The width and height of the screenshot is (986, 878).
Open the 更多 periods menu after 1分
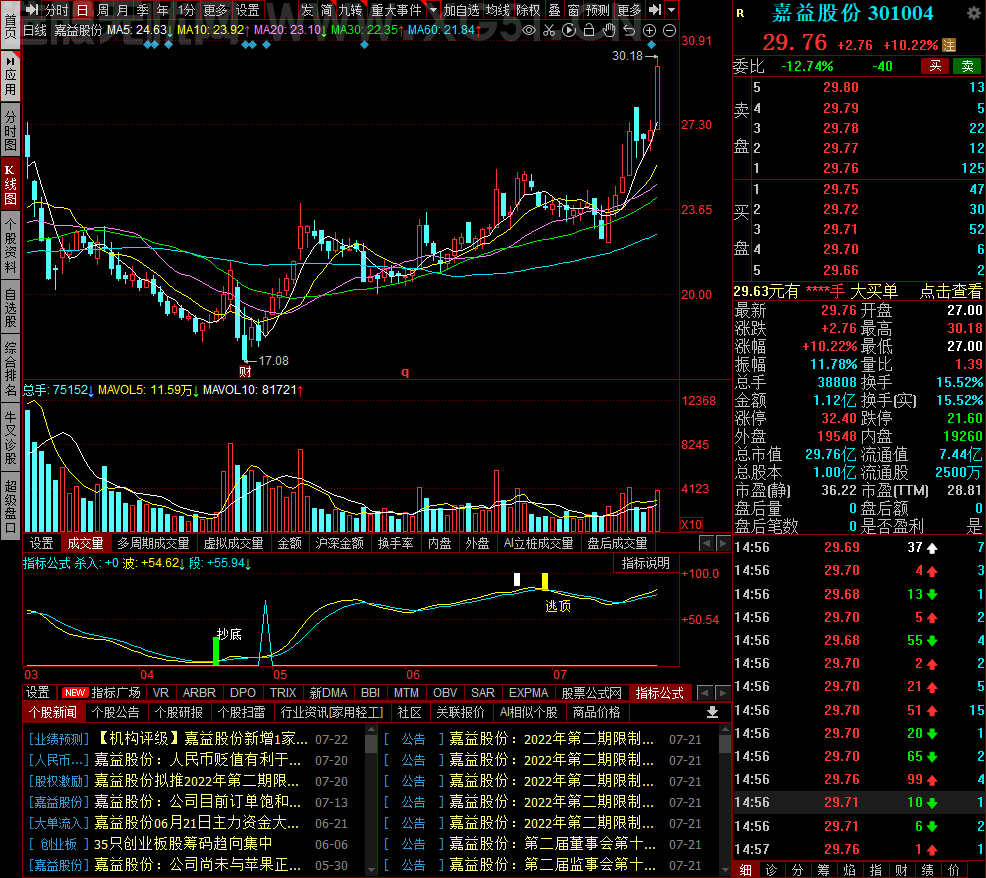(x=215, y=10)
